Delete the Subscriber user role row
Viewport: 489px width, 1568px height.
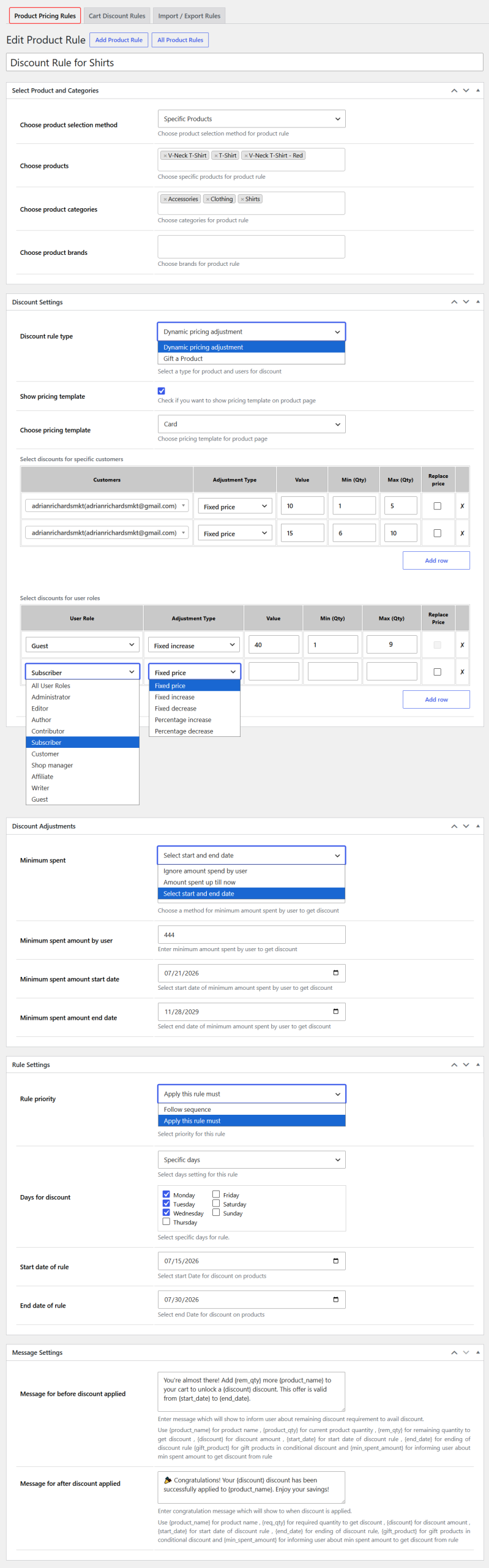[x=462, y=672]
